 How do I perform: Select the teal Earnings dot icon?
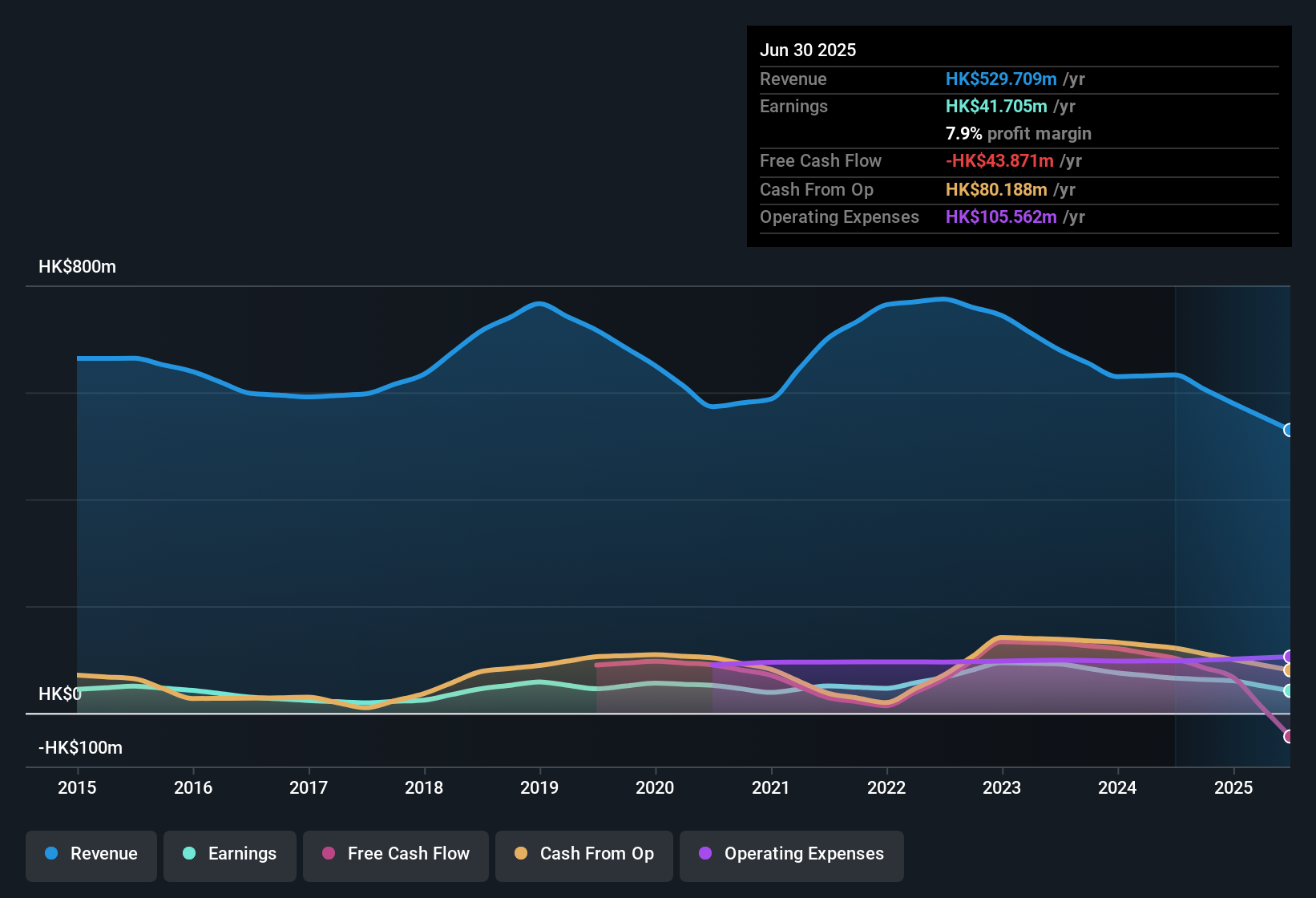pos(189,854)
